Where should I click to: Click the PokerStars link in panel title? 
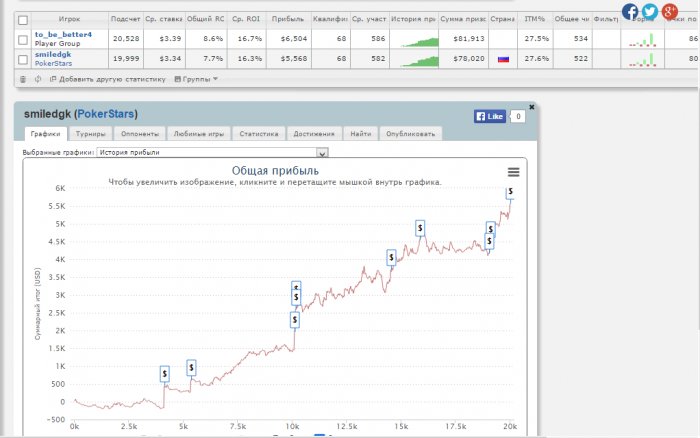106,114
